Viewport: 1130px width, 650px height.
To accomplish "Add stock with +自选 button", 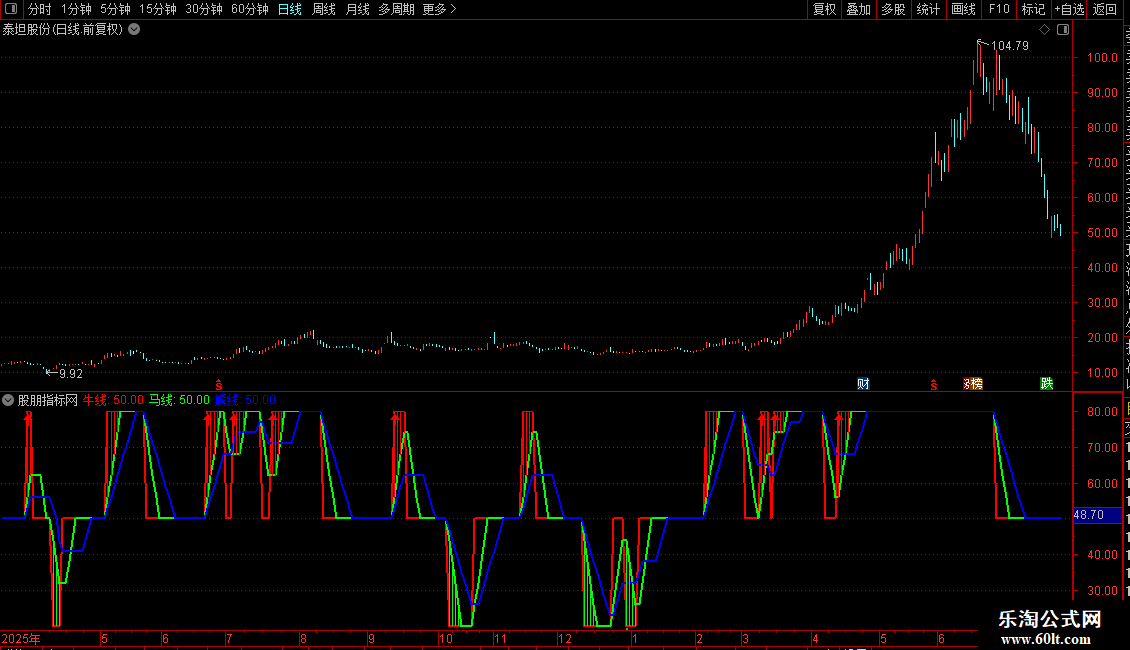I will coord(1069,9).
